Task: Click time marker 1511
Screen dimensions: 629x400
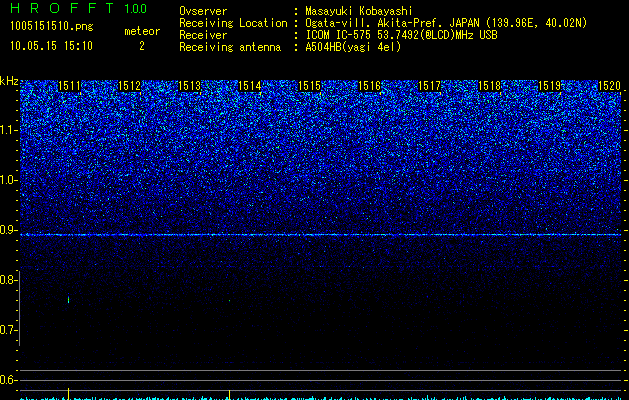Action: pyautogui.click(x=69, y=86)
